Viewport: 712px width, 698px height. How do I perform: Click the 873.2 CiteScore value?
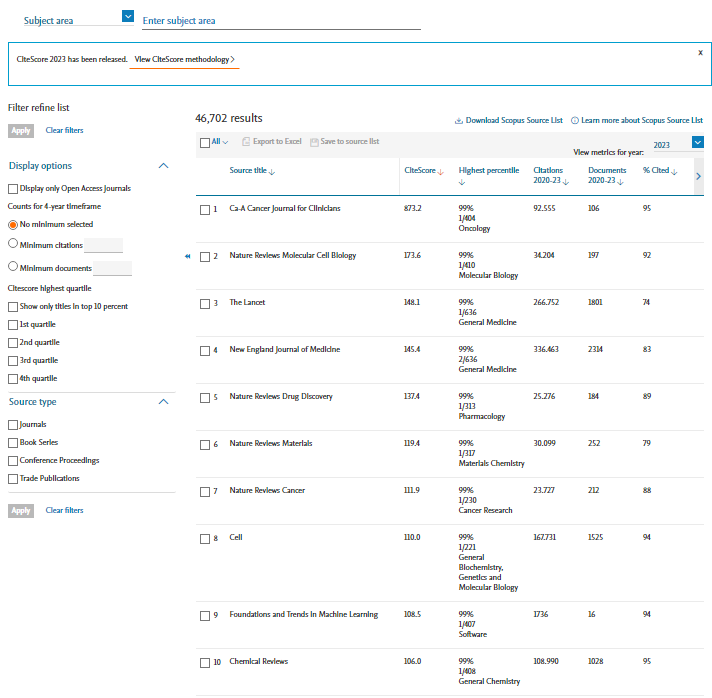(x=413, y=208)
